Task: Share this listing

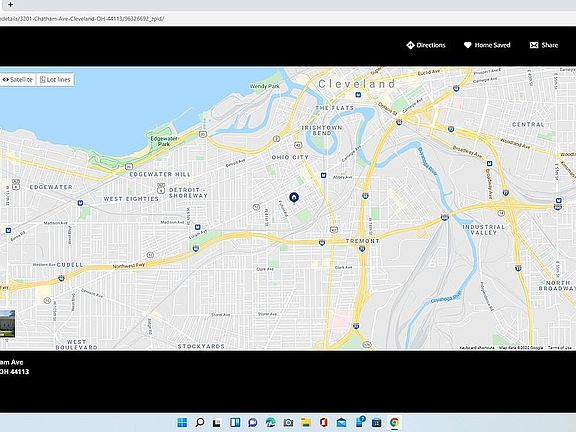Action: tap(544, 45)
